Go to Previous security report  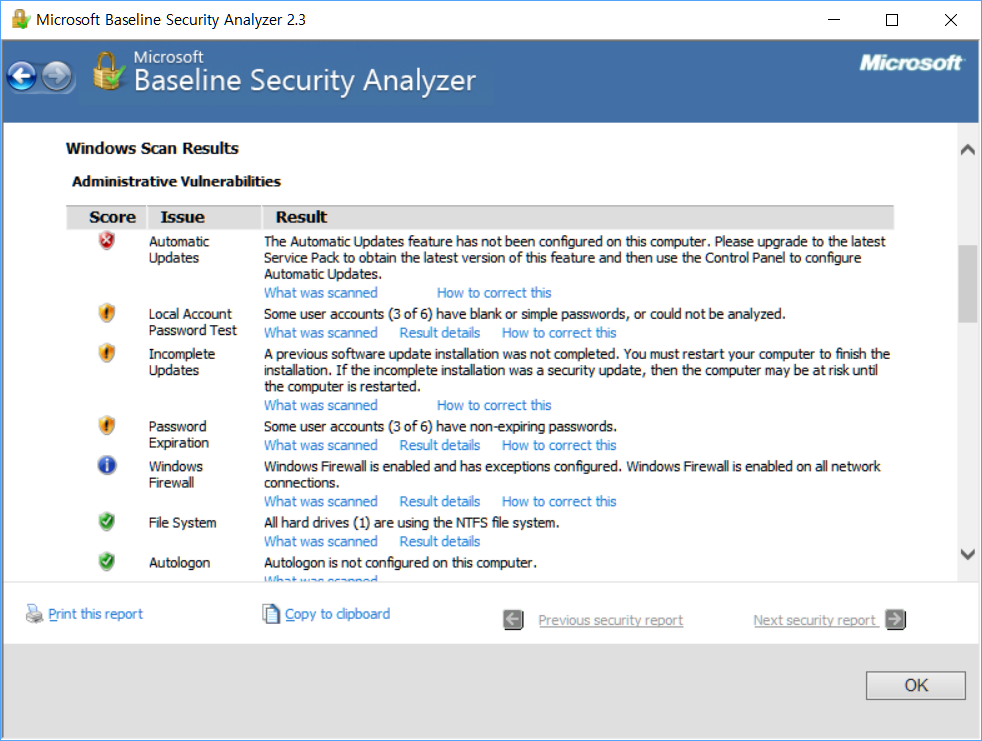pyautogui.click(x=611, y=620)
